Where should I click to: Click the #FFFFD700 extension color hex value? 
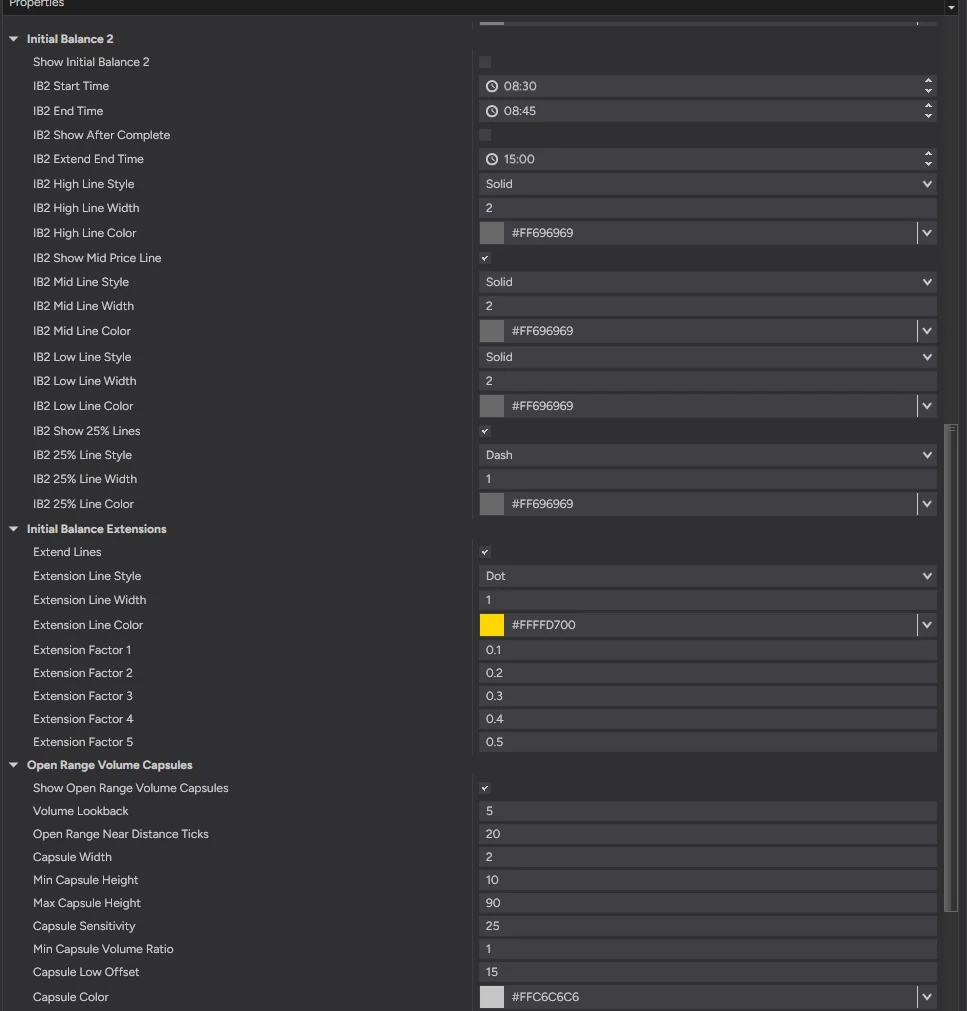click(x=543, y=625)
